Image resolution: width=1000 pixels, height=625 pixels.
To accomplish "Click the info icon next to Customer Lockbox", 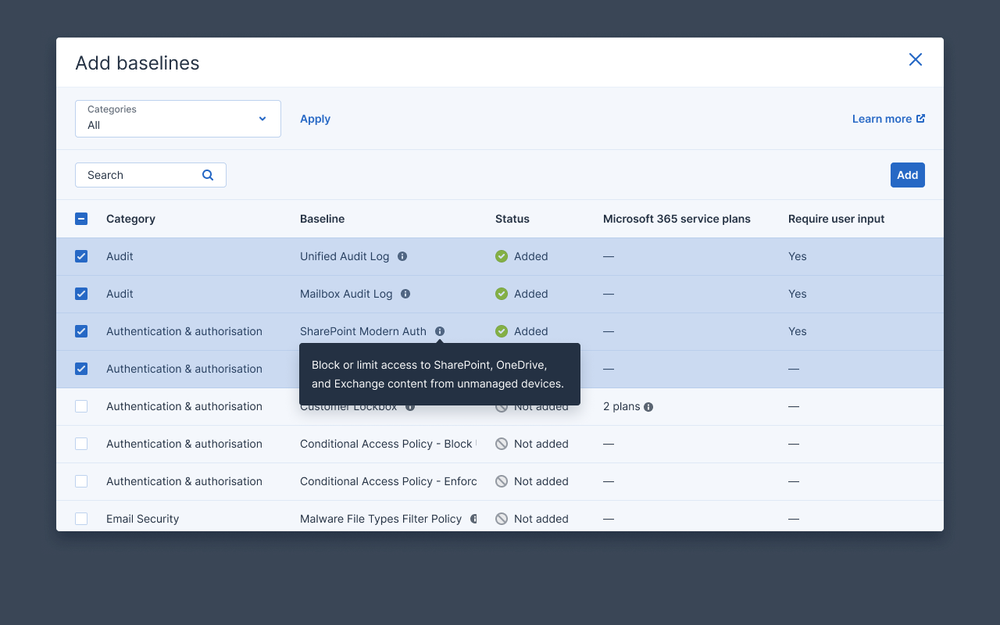I will pyautogui.click(x=409, y=406).
